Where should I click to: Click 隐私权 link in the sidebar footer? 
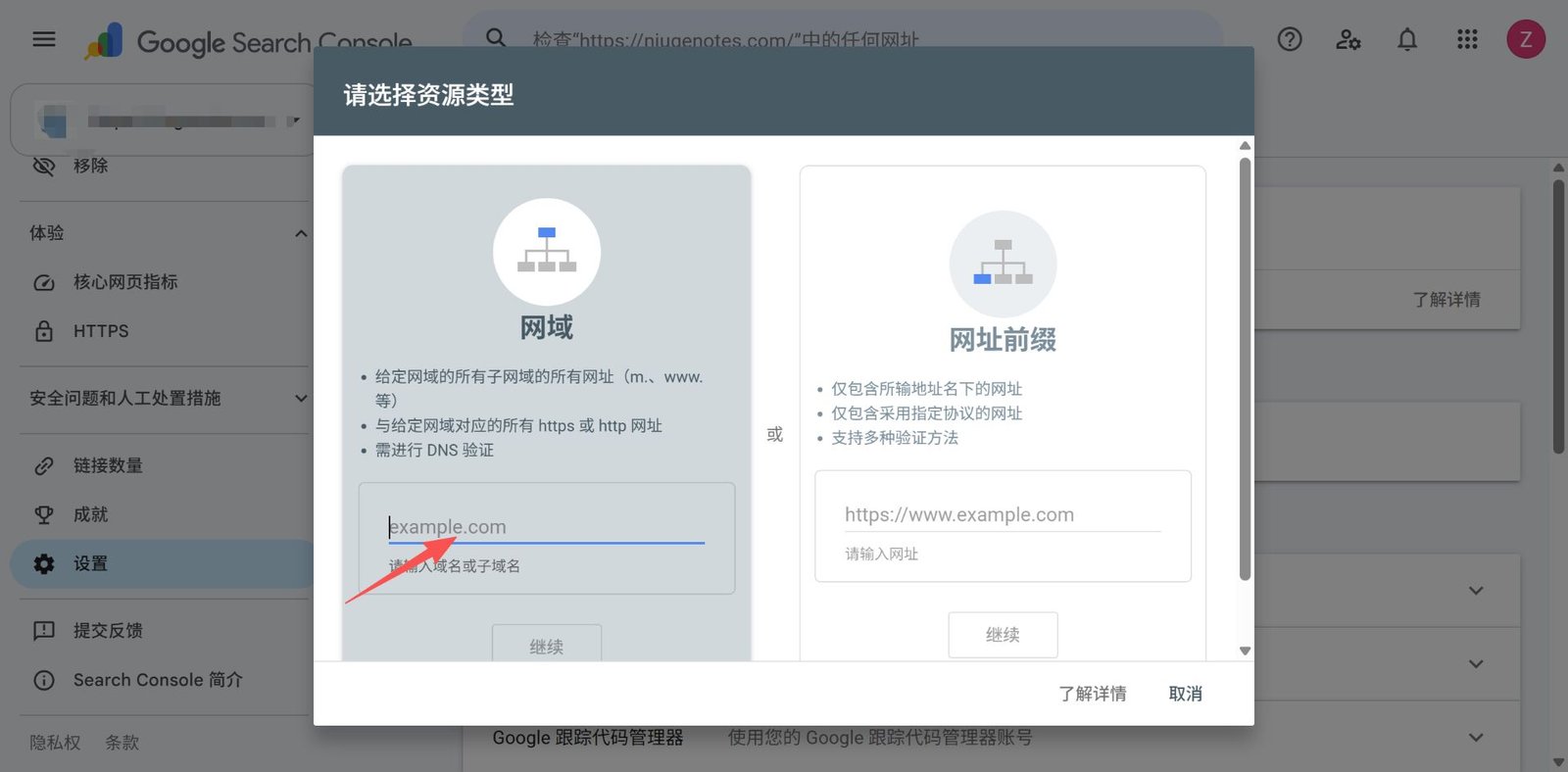(56, 743)
